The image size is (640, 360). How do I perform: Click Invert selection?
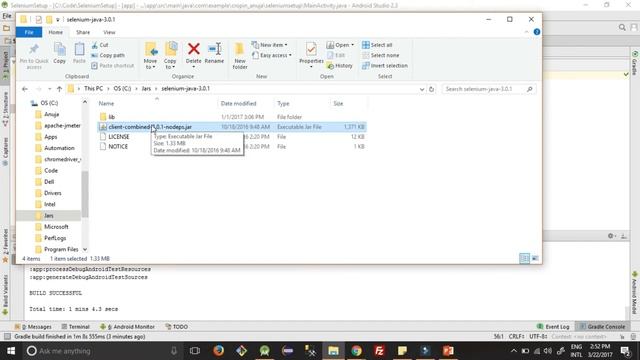384,66
